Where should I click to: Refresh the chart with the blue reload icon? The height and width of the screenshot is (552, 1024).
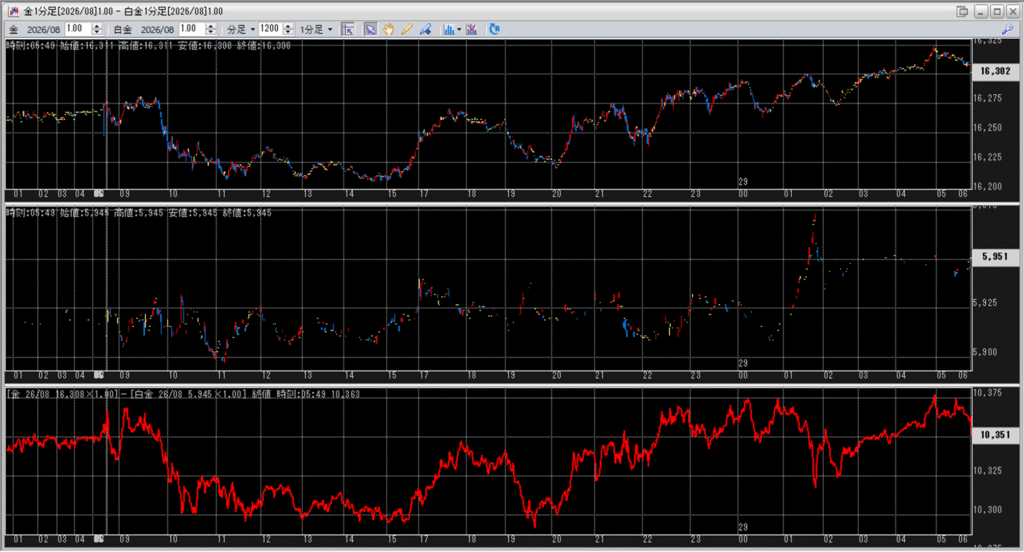pyautogui.click(x=494, y=29)
